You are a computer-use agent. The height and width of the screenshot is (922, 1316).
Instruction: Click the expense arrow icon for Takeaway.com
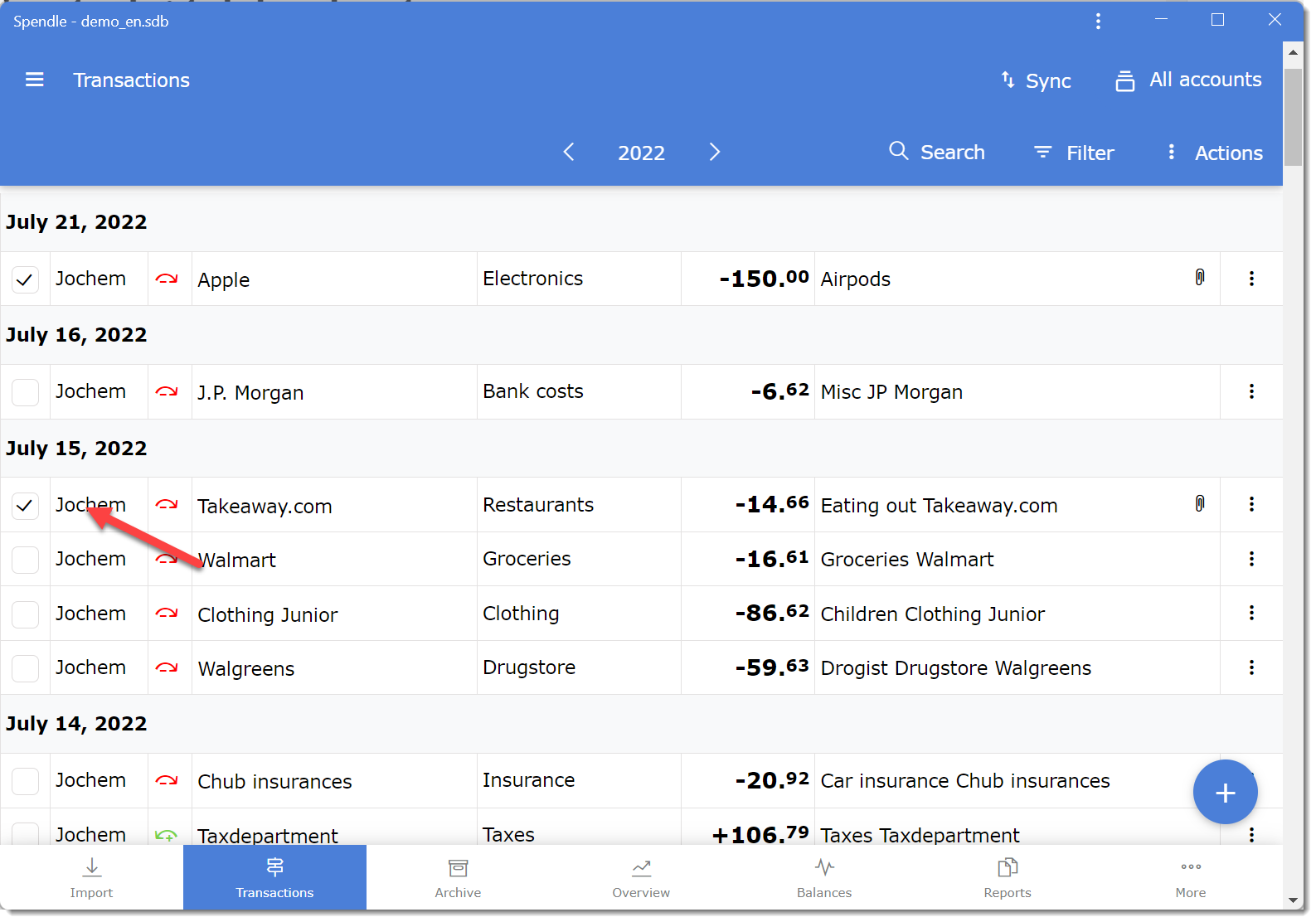pyautogui.click(x=168, y=504)
